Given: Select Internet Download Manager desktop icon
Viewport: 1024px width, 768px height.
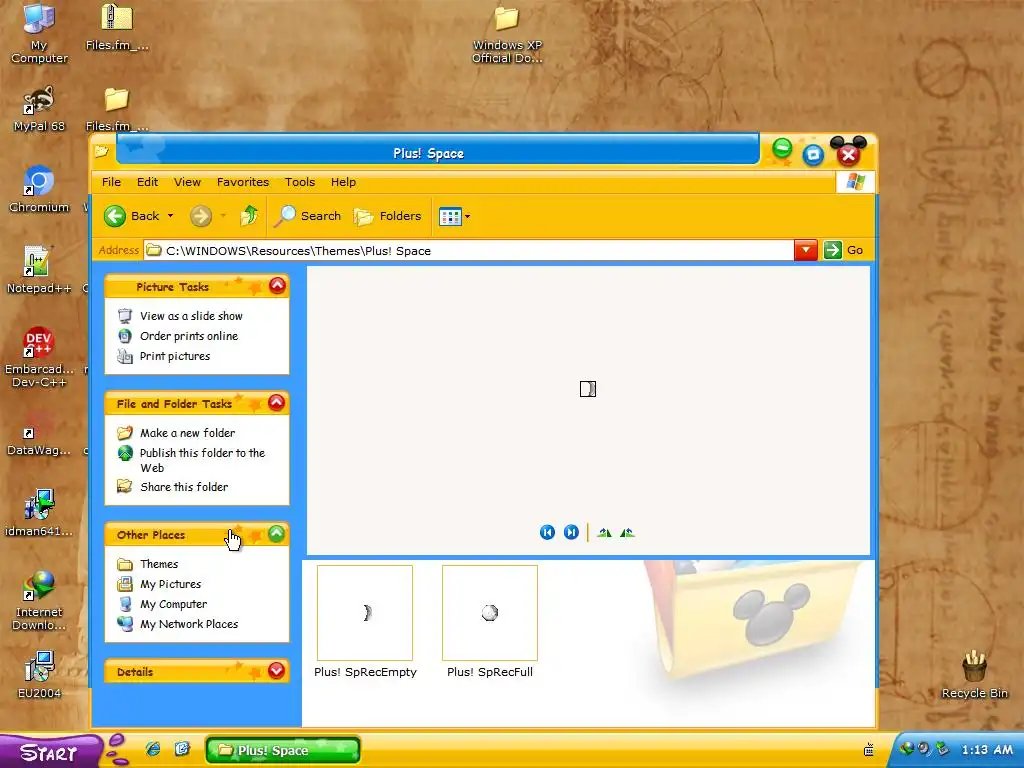Looking at the screenshot, I should pos(39,601).
